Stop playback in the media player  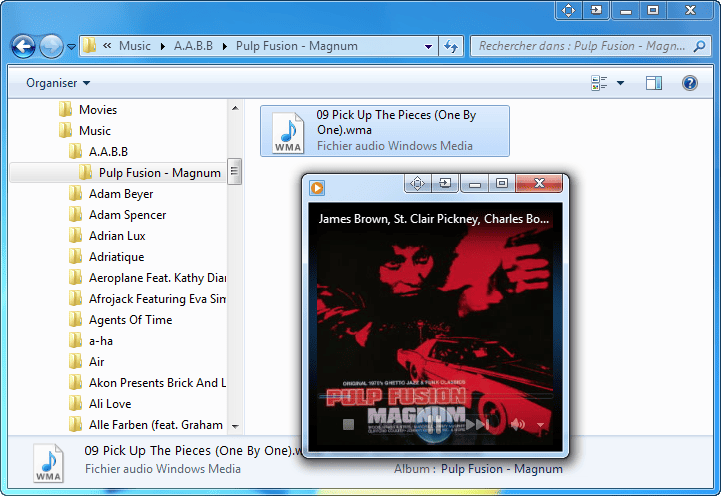[x=349, y=424]
